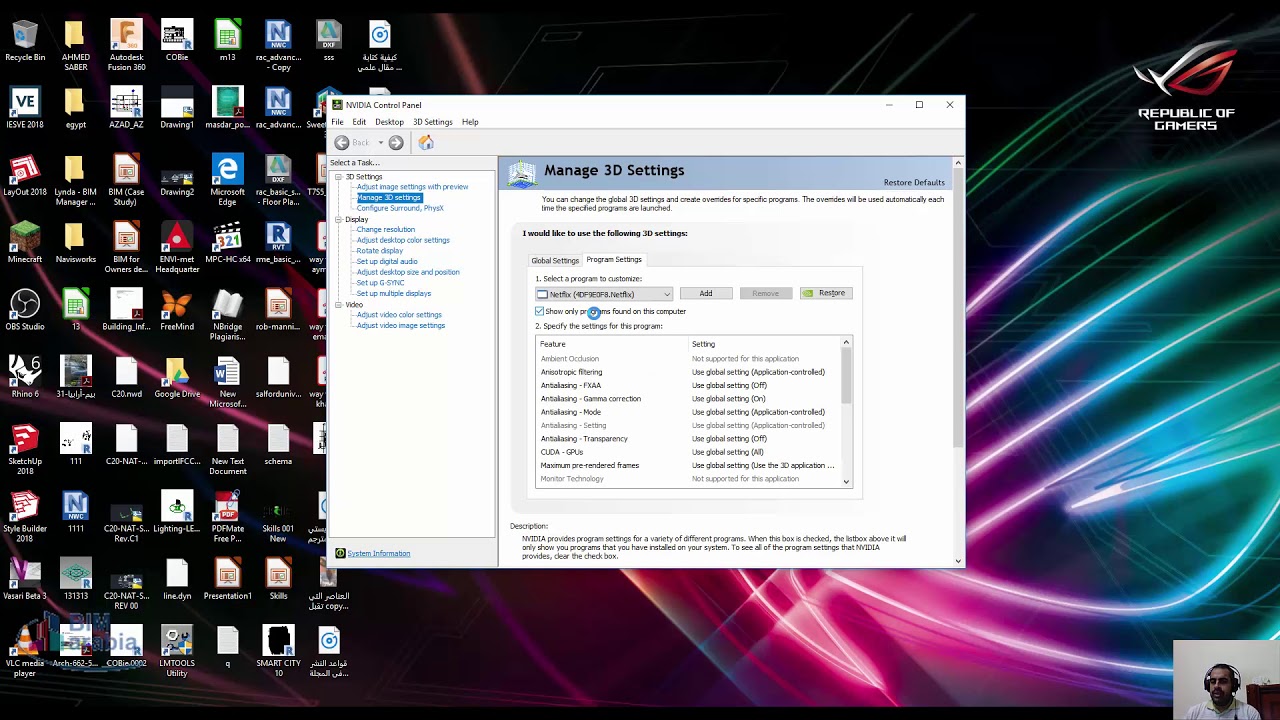Select 'Configure Surround, PhysX' task

(400, 208)
